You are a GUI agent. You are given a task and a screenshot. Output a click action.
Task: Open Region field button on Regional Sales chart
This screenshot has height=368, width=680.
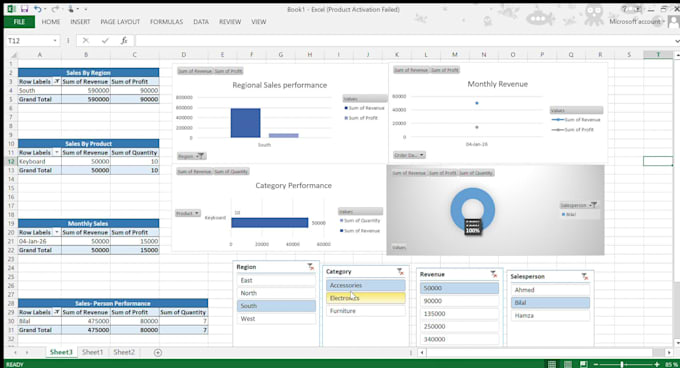pyautogui.click(x=191, y=156)
